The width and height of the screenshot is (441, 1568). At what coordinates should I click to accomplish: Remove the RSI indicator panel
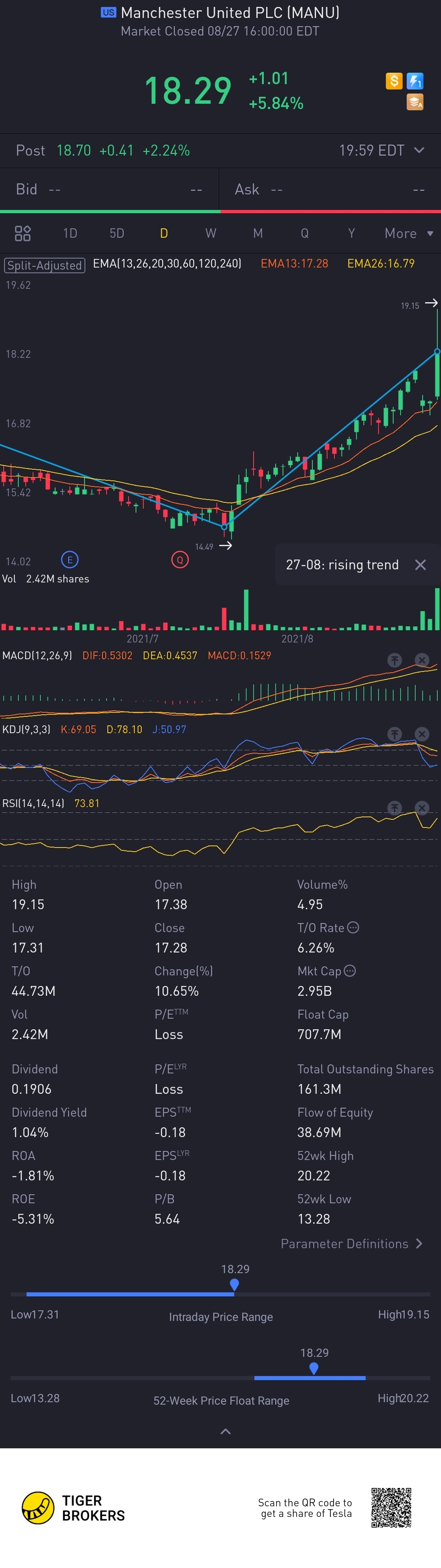(421, 808)
